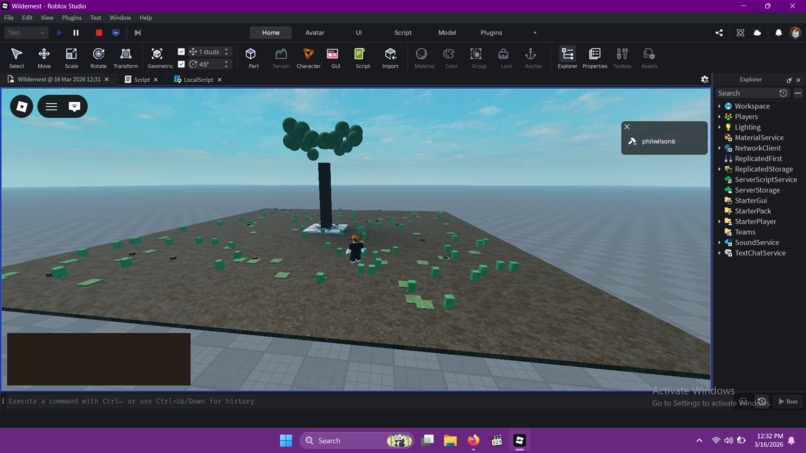Open viewport settings gear
Image resolution: width=806 pixels, height=453 pixels.
705,79
